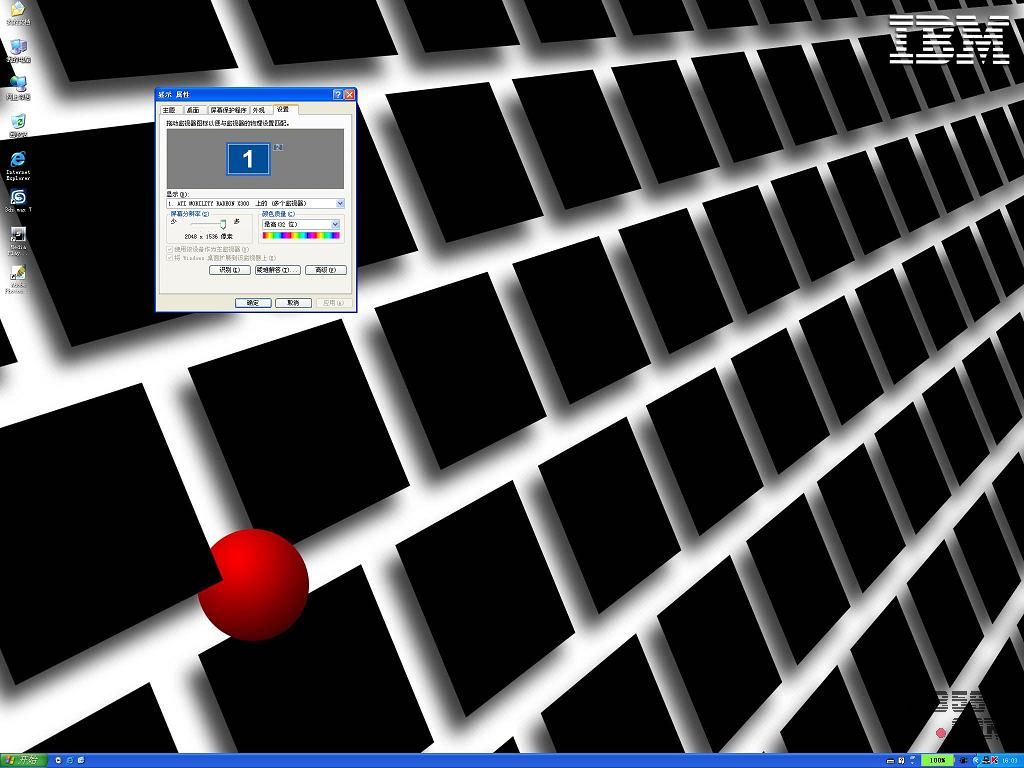1024x768 pixels.
Task: Switch to the 主题 (Themes) tab
Action: 170,110
